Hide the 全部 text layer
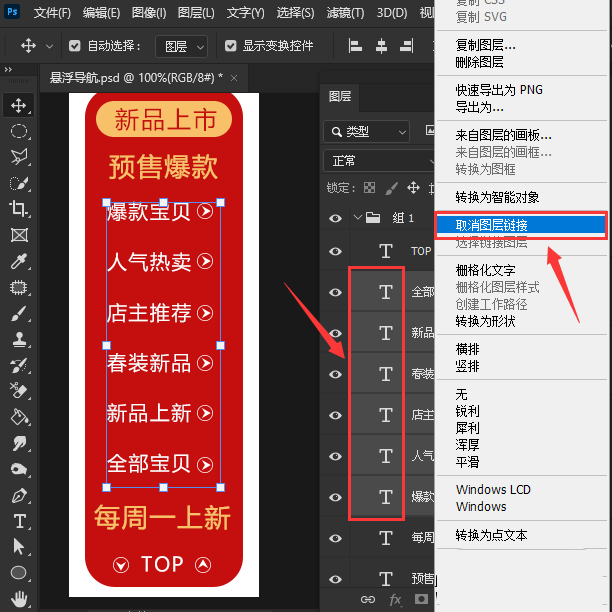This screenshot has height=612, width=612. point(335,292)
